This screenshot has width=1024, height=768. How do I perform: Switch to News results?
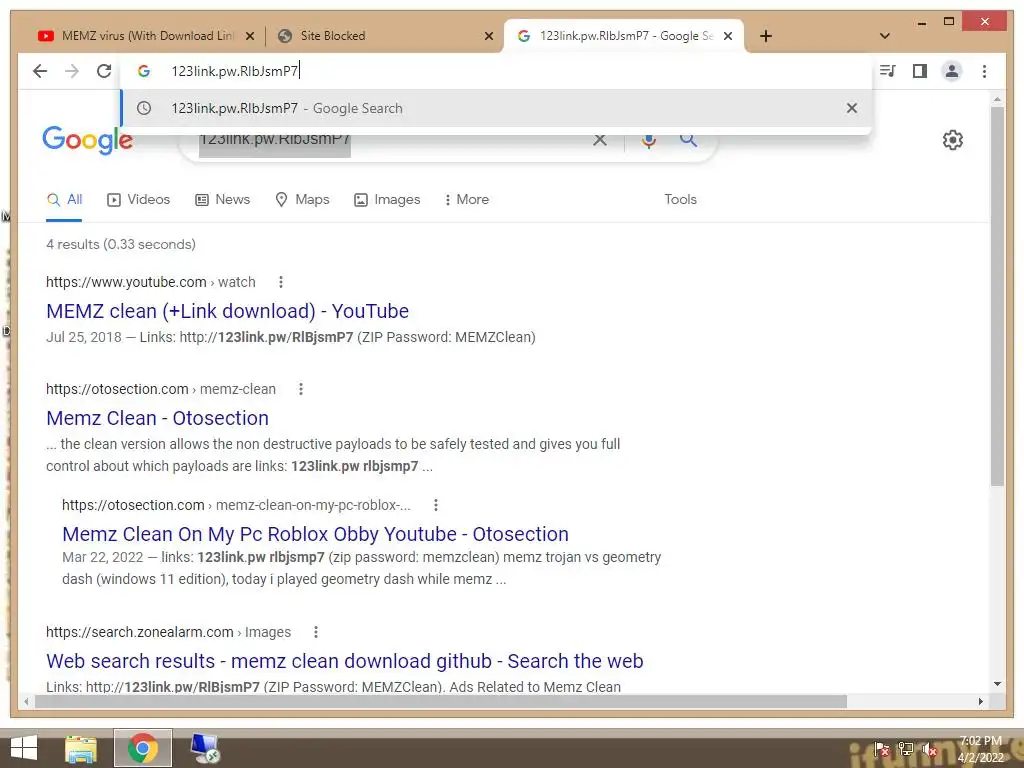tap(223, 200)
